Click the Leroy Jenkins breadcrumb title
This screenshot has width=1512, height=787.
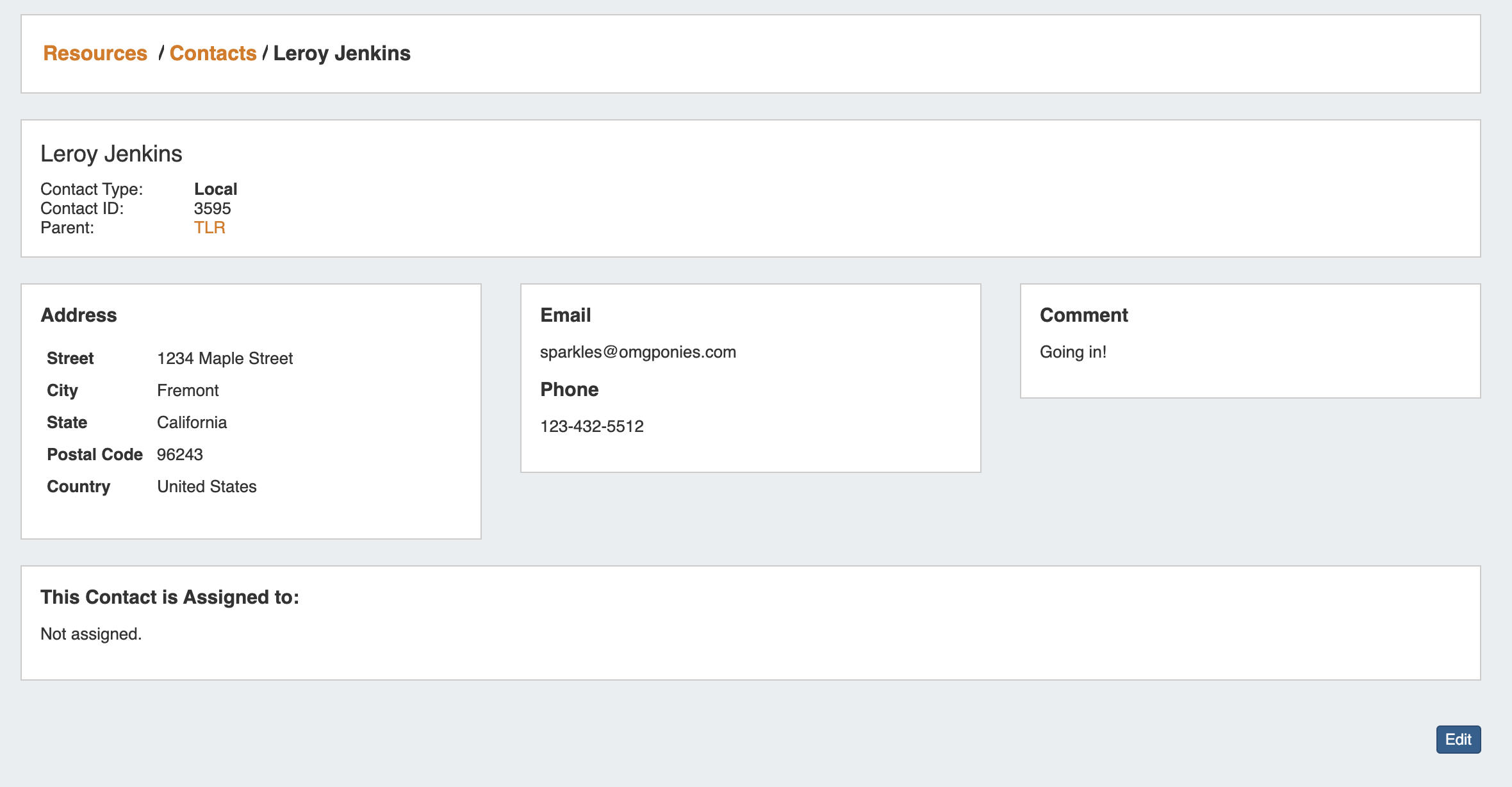pyautogui.click(x=341, y=53)
